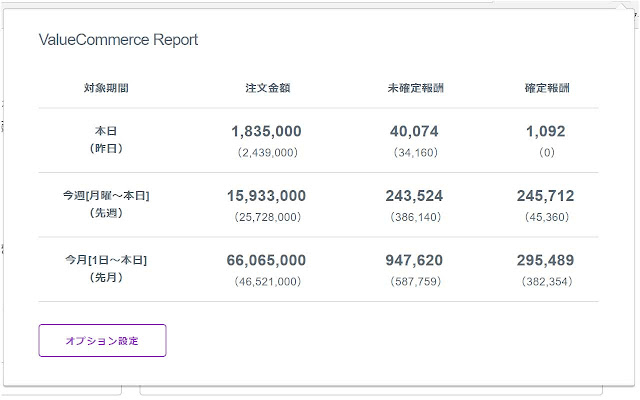Click the 注文金額 column header
640x400 pixels.
pos(268,88)
